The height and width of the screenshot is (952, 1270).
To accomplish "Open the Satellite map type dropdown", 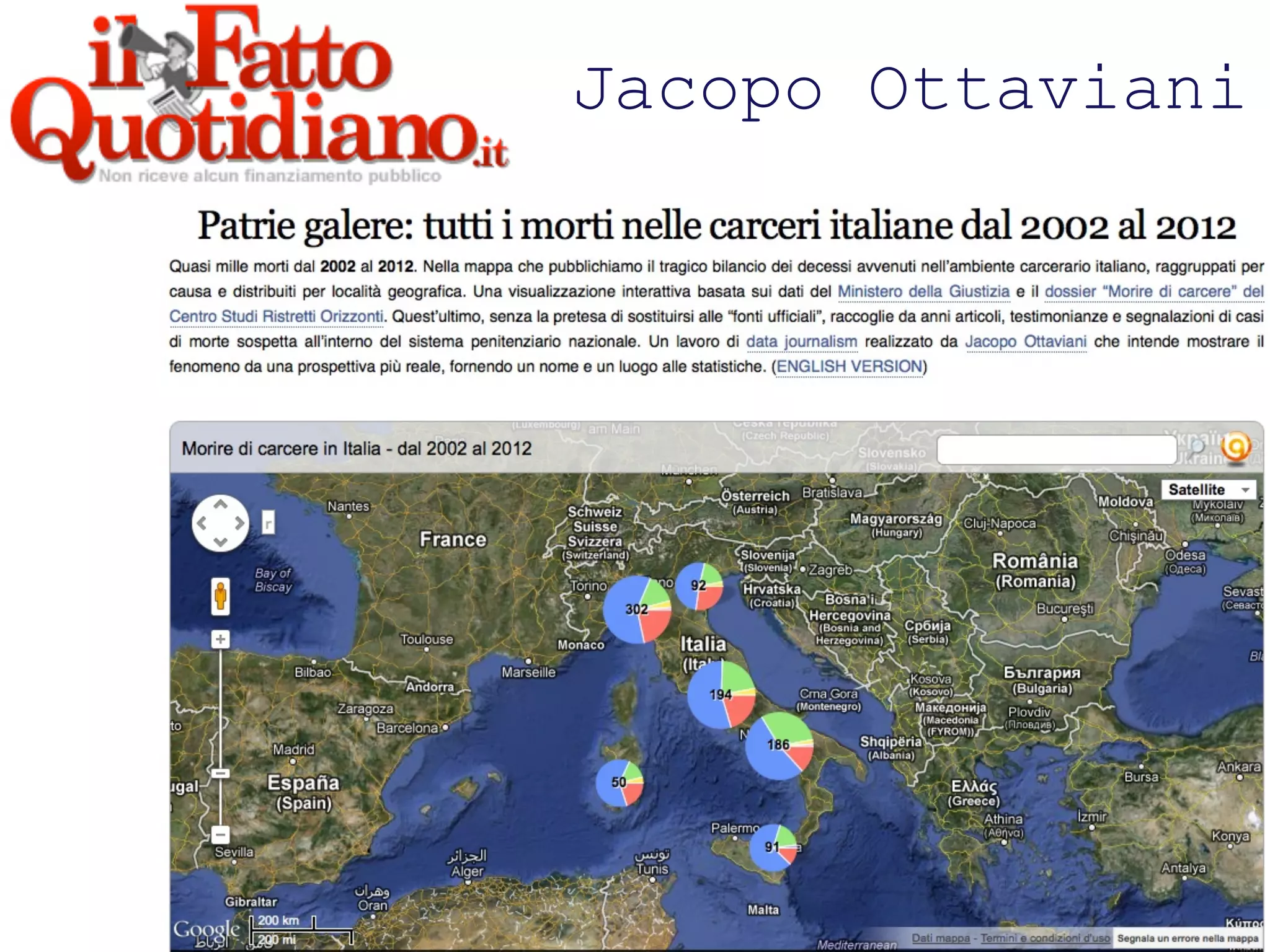I will (x=1208, y=490).
